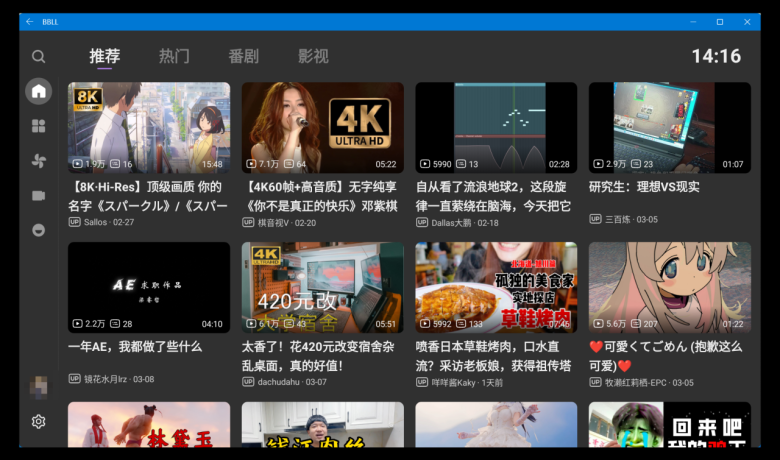
Task: Open the live video camera sidebar icon
Action: pyautogui.click(x=38, y=195)
